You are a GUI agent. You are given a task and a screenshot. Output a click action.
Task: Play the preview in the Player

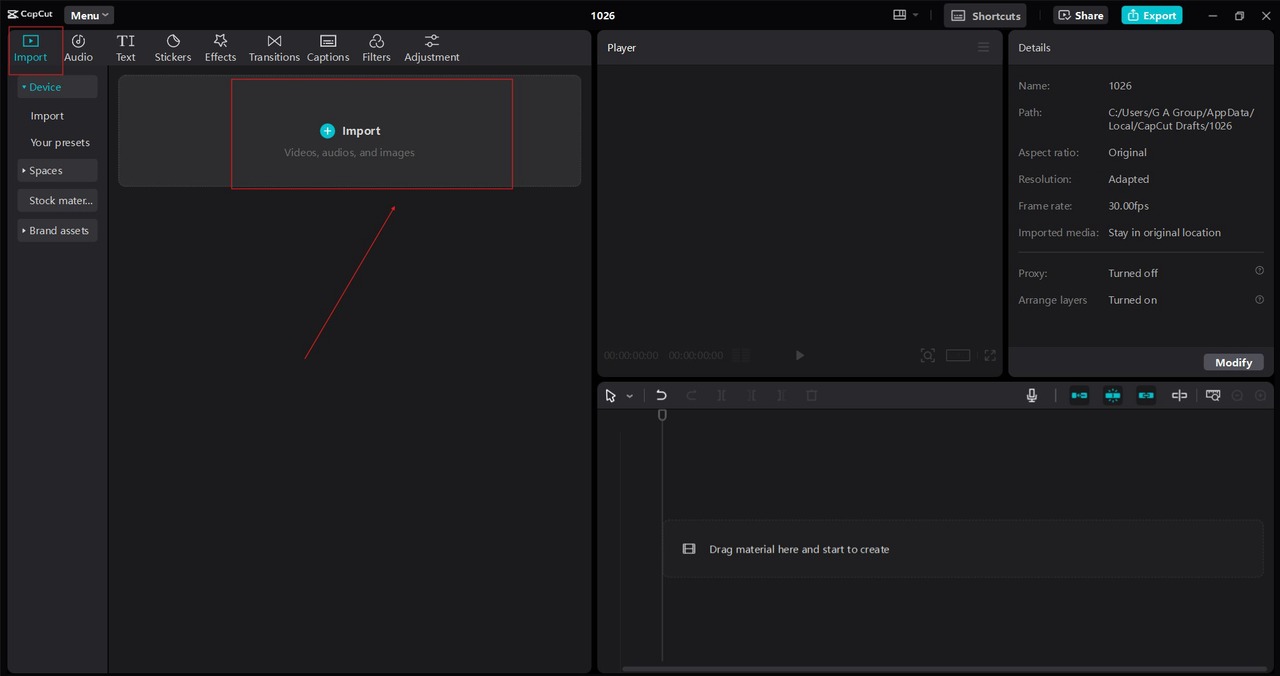[799, 355]
